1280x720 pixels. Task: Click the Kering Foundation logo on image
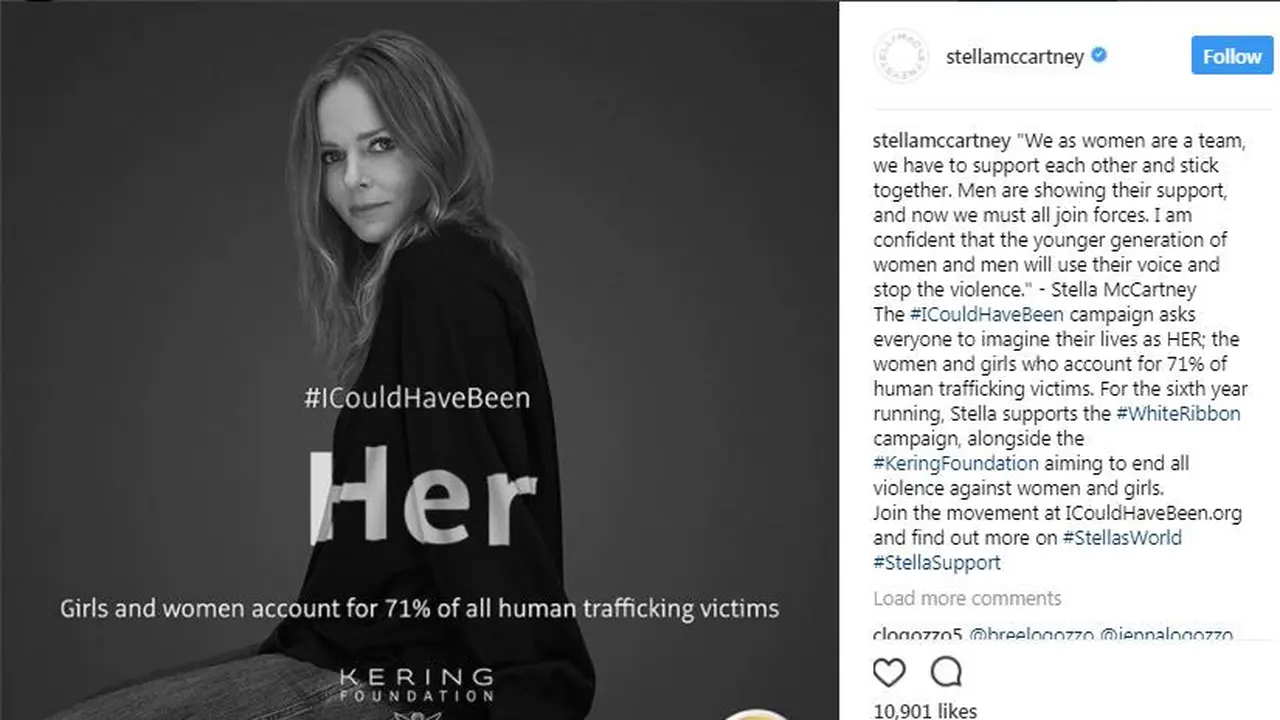(416, 683)
